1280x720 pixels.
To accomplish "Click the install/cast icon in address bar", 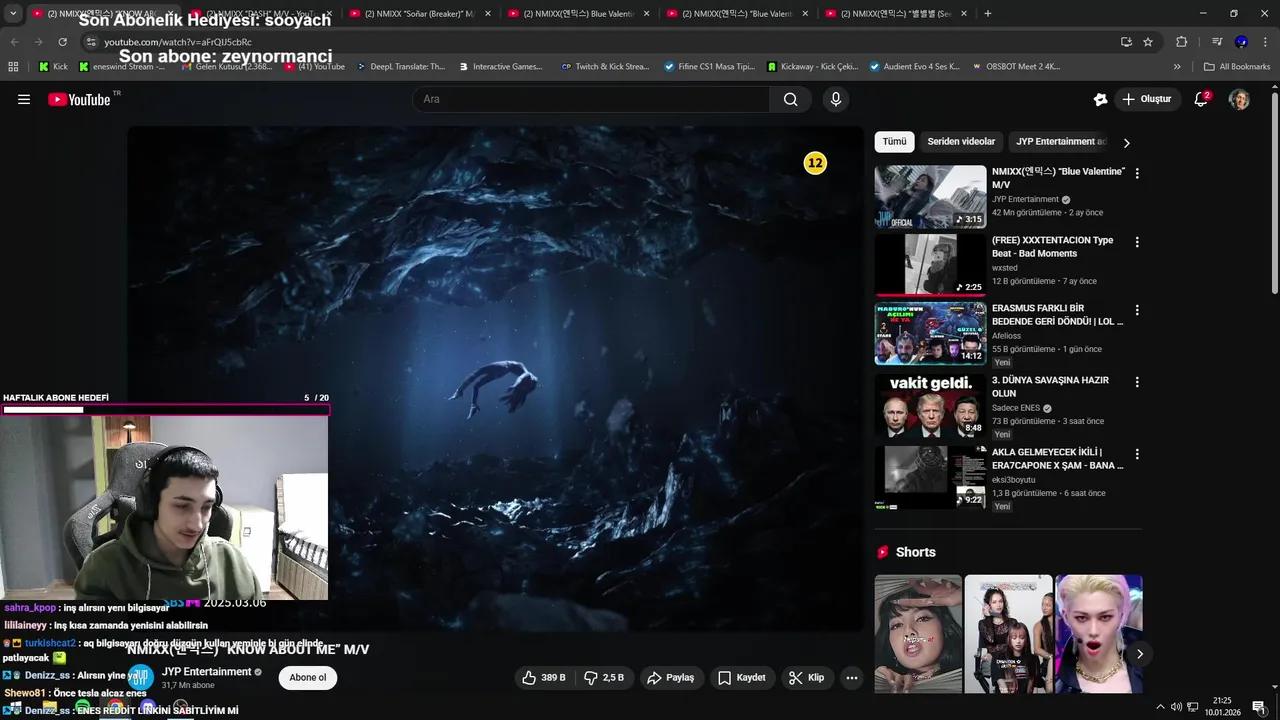I will [1126, 42].
